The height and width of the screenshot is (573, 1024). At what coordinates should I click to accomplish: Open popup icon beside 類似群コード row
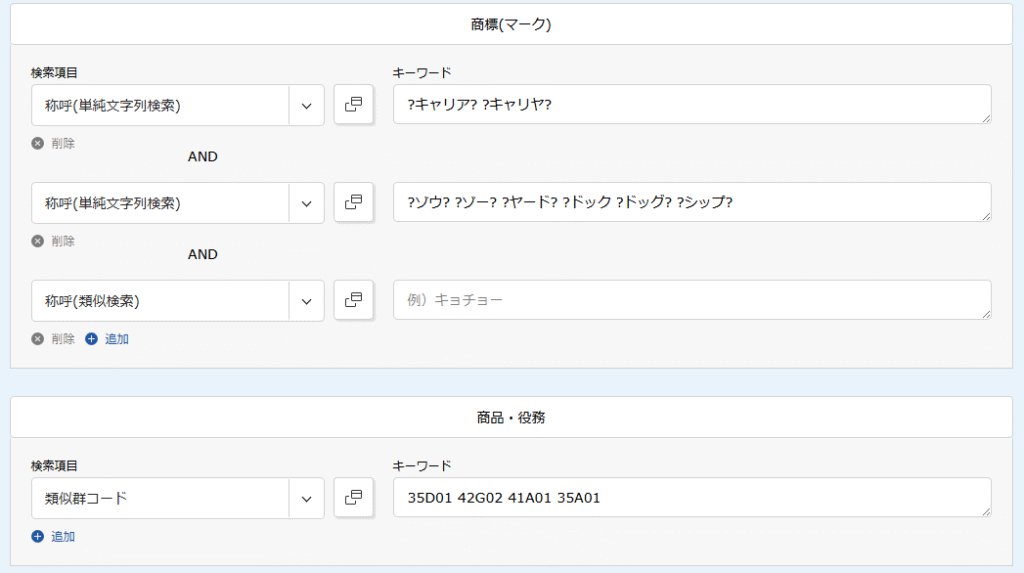353,498
